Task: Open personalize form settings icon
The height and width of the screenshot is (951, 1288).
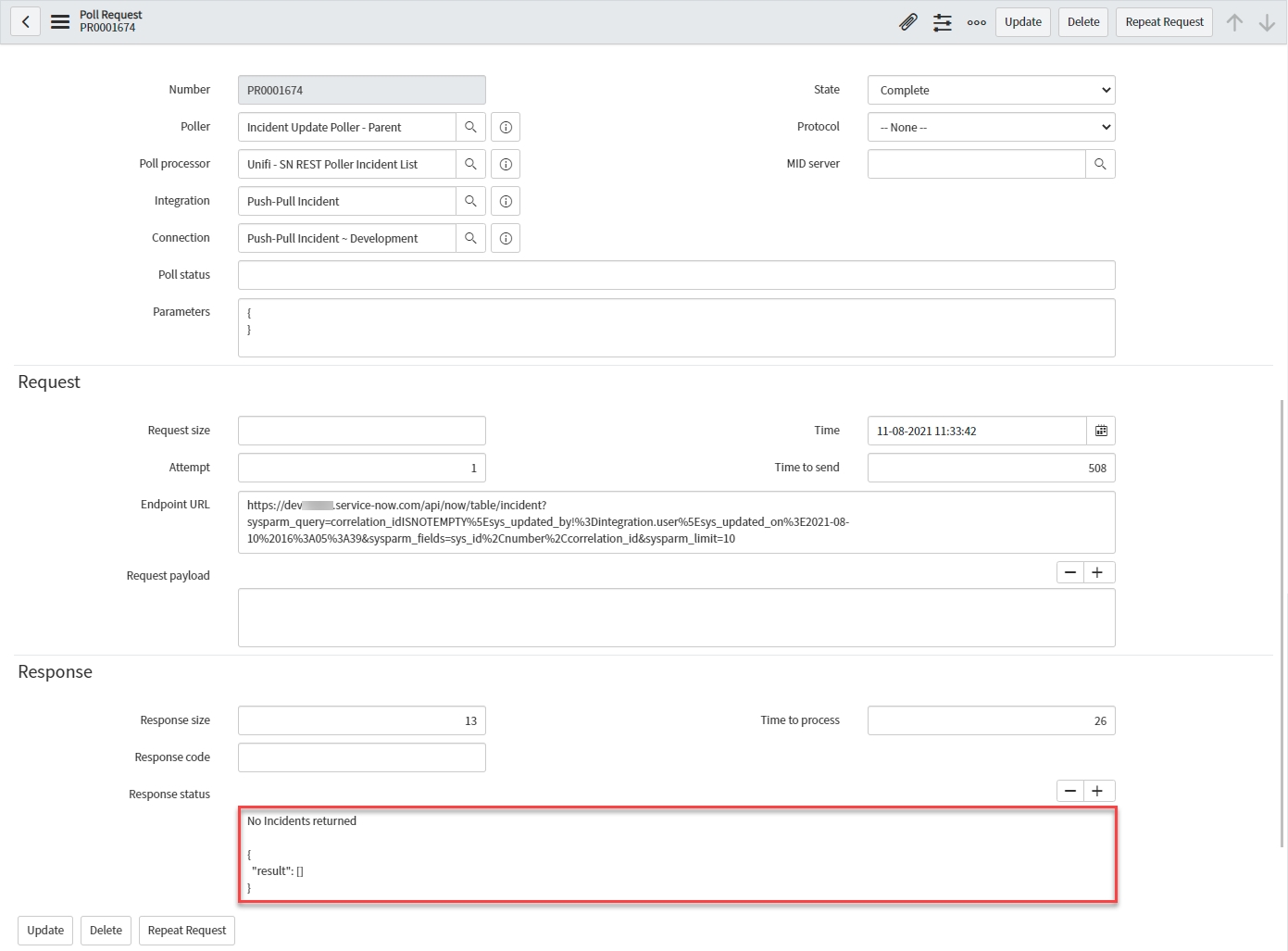Action: point(942,22)
